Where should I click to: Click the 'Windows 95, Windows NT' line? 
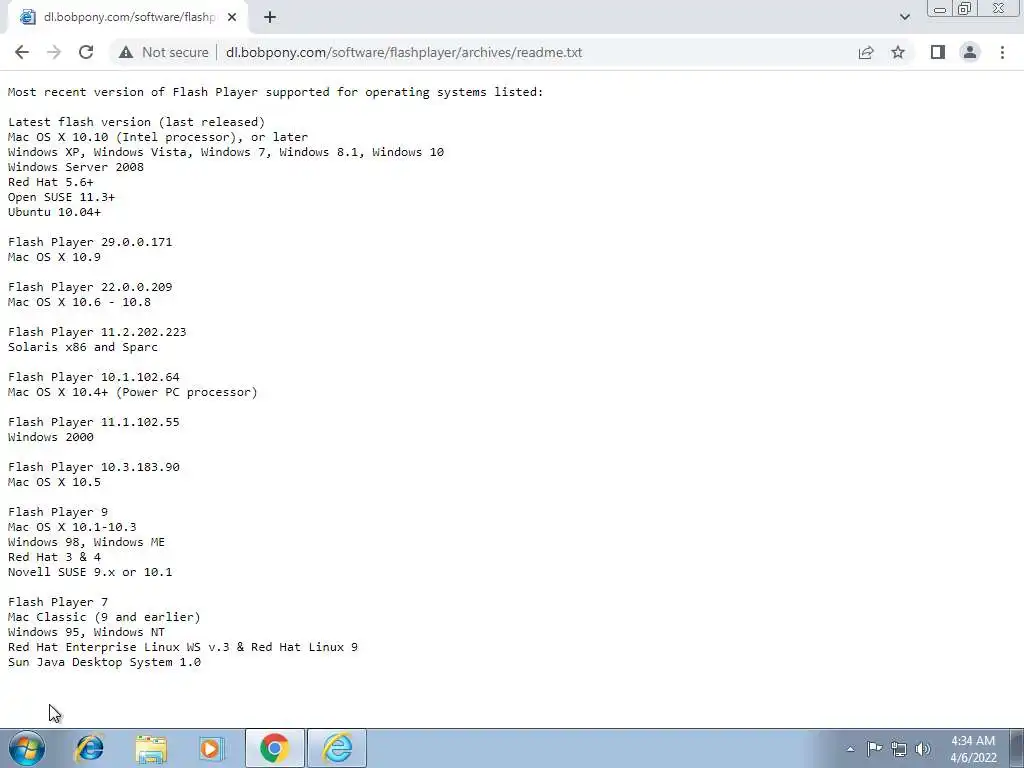86,632
